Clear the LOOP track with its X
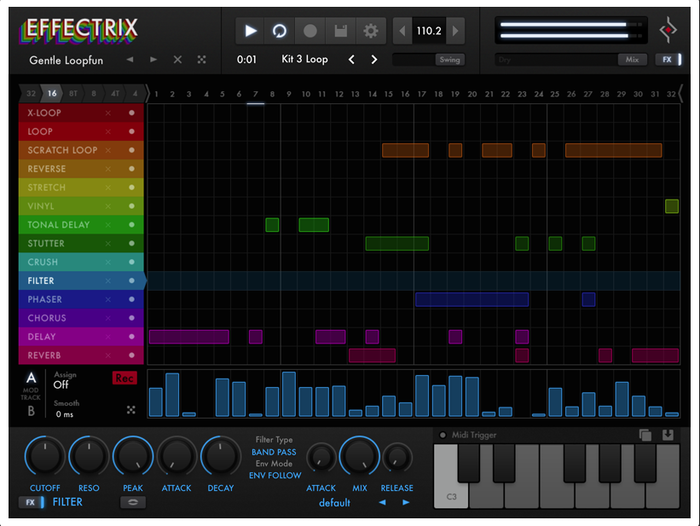700x526 pixels. (x=108, y=132)
